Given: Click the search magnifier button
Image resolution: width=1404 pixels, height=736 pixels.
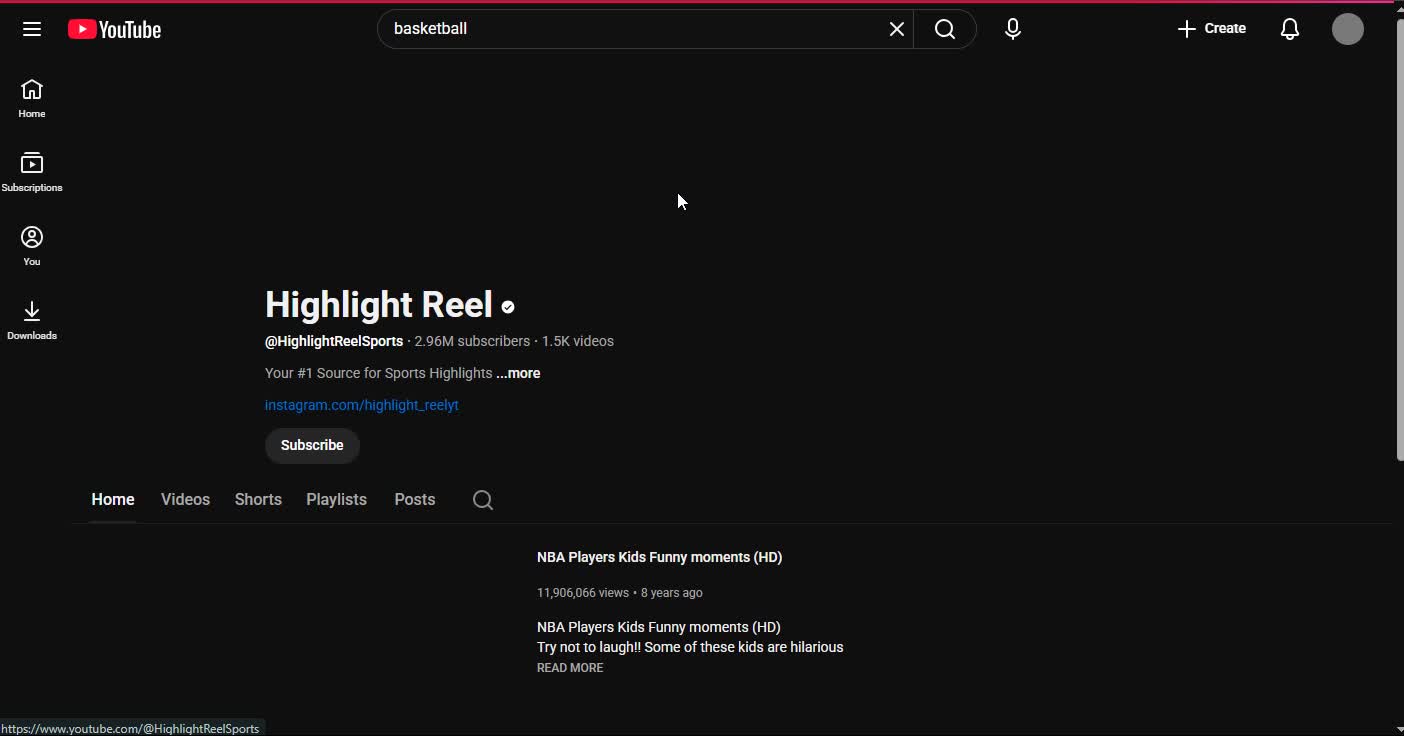Looking at the screenshot, I should pyautogui.click(x=944, y=29).
